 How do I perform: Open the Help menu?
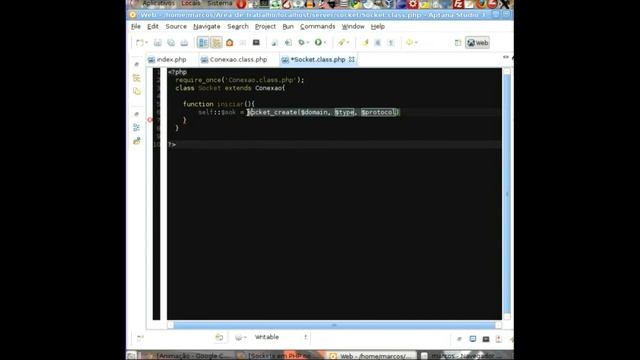pyautogui.click(x=378, y=27)
